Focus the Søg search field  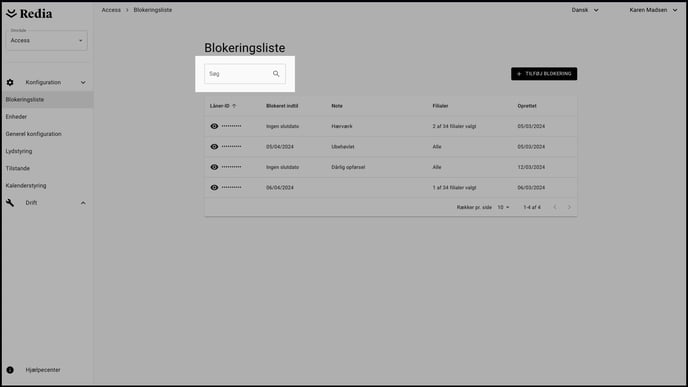tap(245, 74)
